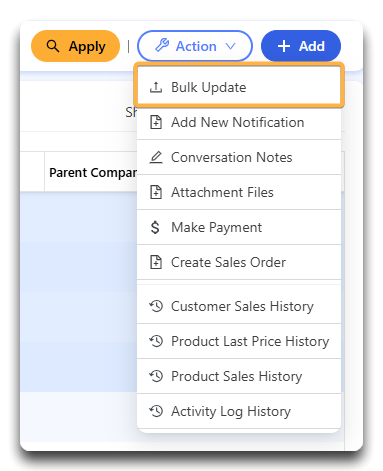Click the pencil icon for Conversation Notes

click(x=156, y=157)
